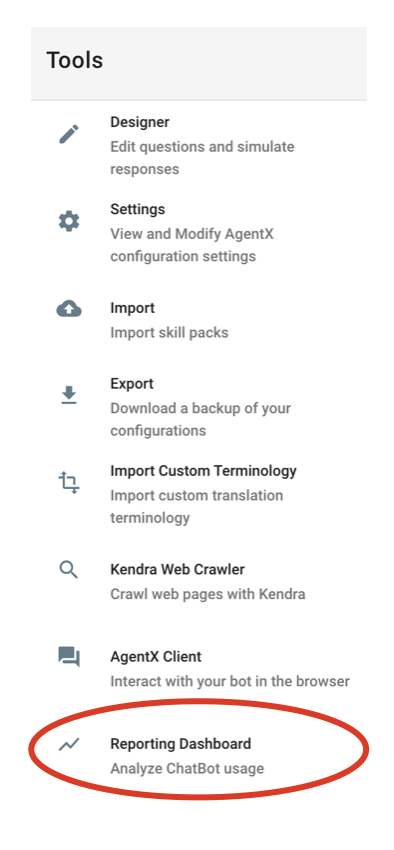This screenshot has height=850, width=394.
Task: Click the trend line Reporting Dashboard icon
Action: coord(69,745)
